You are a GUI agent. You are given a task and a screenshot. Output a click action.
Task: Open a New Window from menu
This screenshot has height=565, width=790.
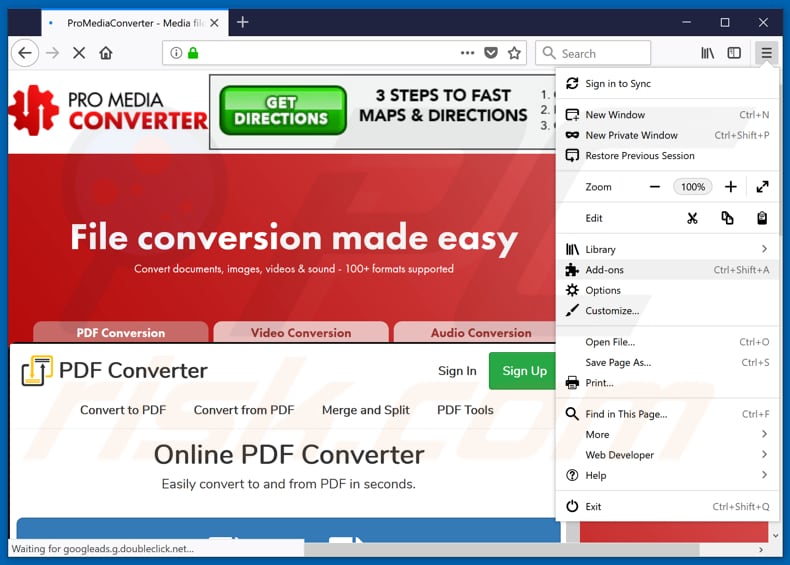coord(668,115)
